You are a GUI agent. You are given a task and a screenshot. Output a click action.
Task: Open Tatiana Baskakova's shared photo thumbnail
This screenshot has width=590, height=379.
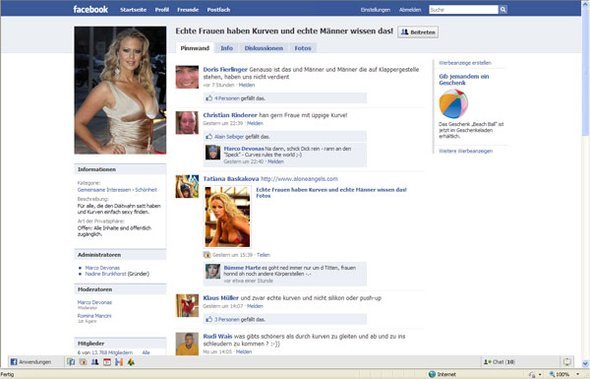click(227, 217)
